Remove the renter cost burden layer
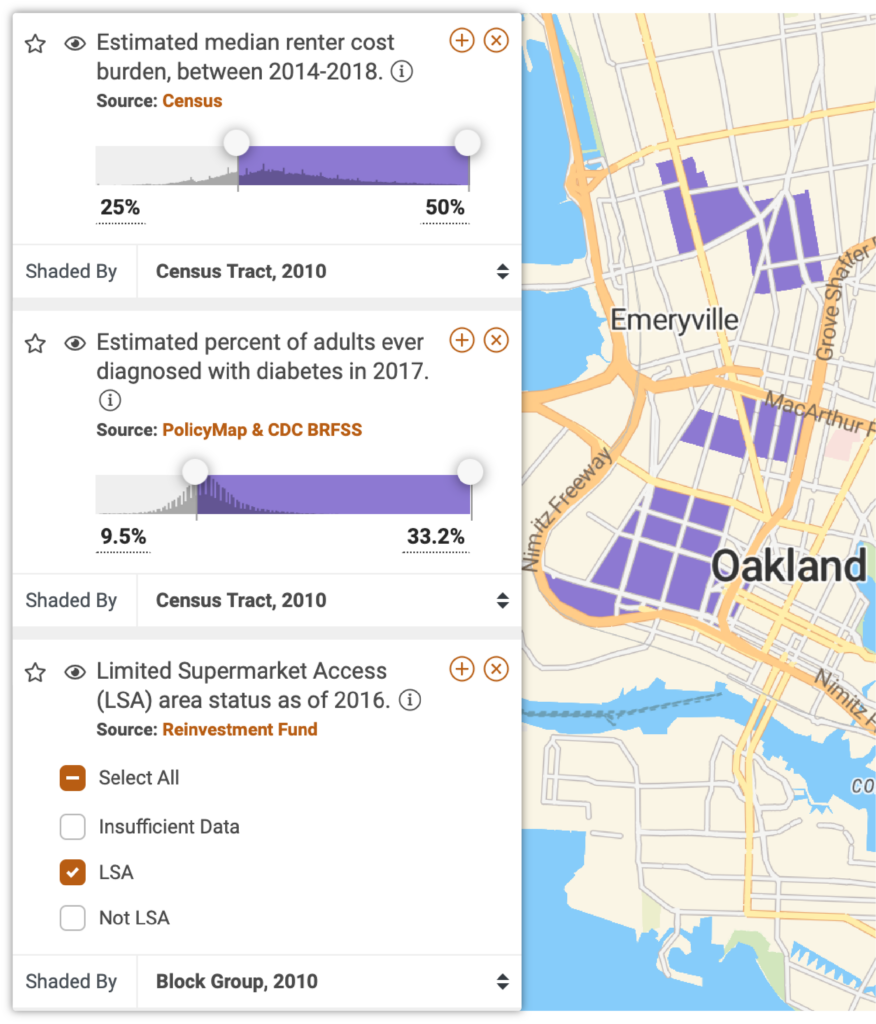Screen dimensions: 876x1024 (496, 40)
